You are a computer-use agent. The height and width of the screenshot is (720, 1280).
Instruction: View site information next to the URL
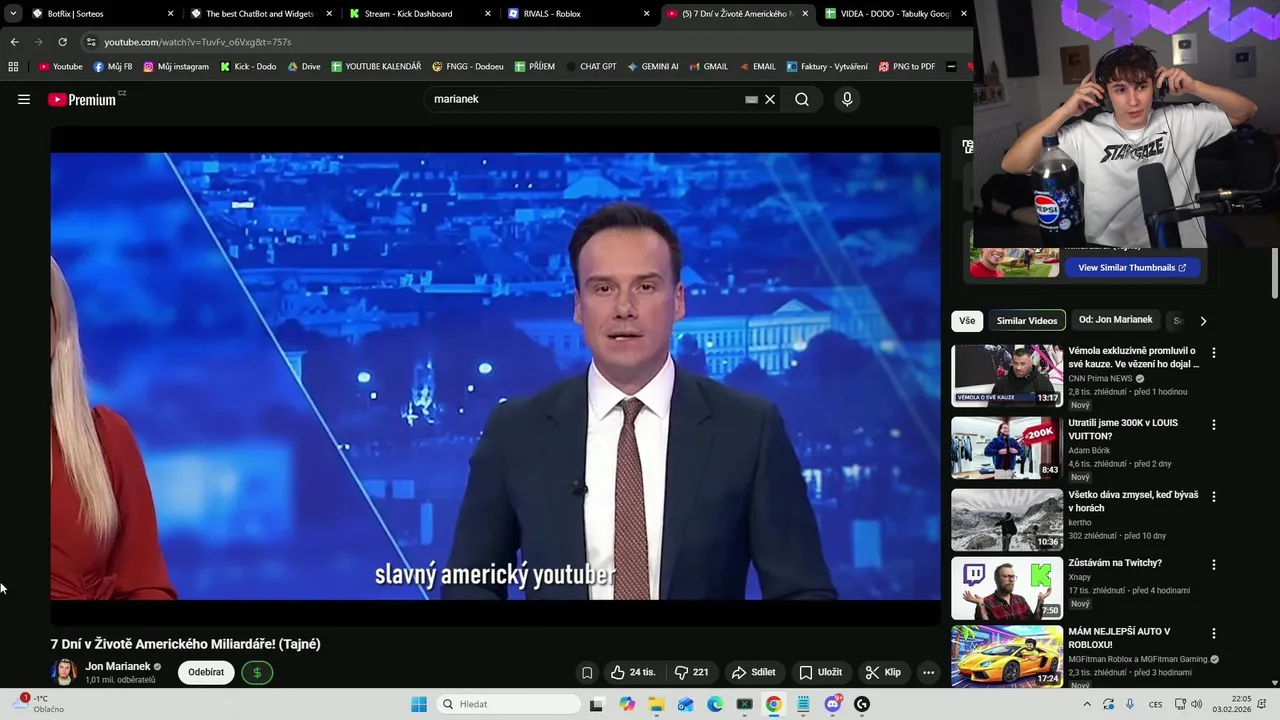tap(91, 42)
